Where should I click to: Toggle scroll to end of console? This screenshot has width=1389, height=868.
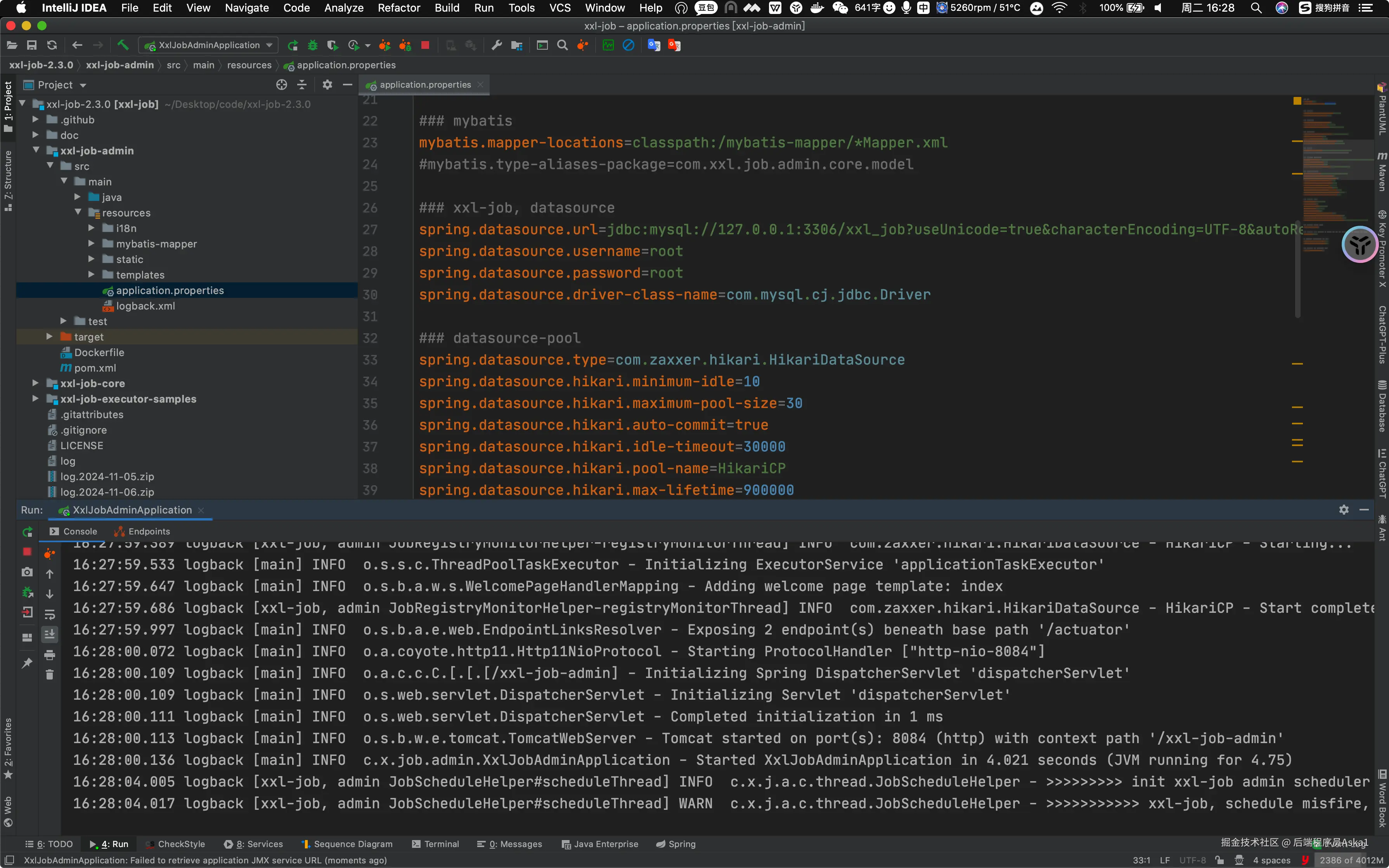click(50, 634)
